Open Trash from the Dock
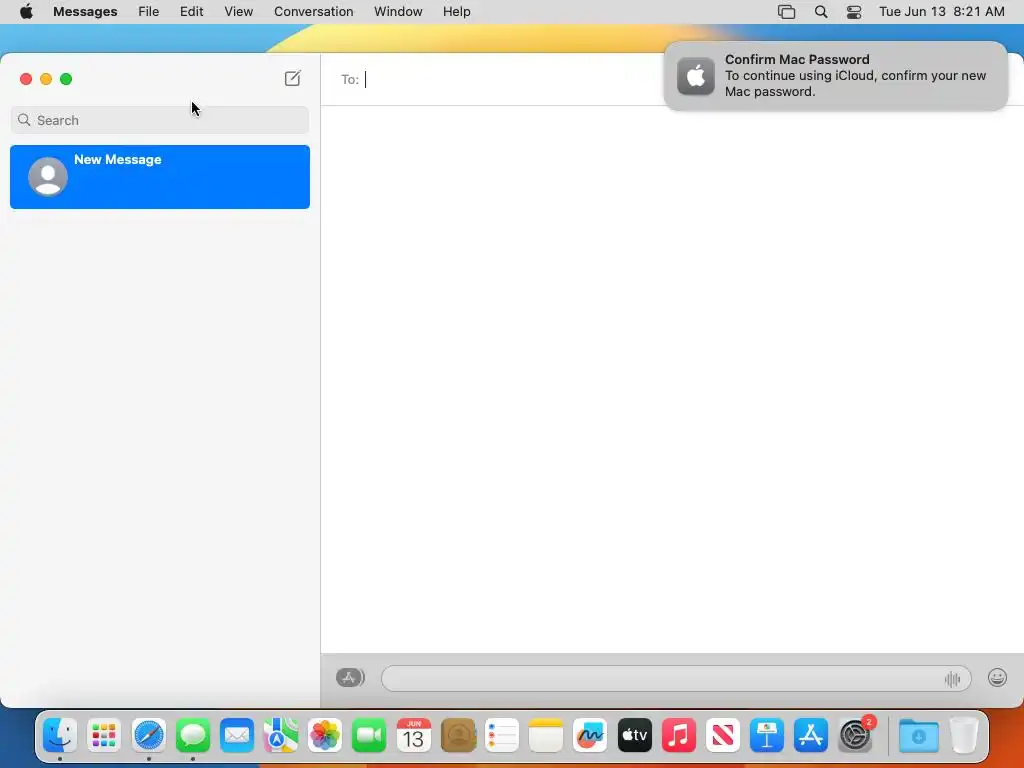 click(963, 735)
